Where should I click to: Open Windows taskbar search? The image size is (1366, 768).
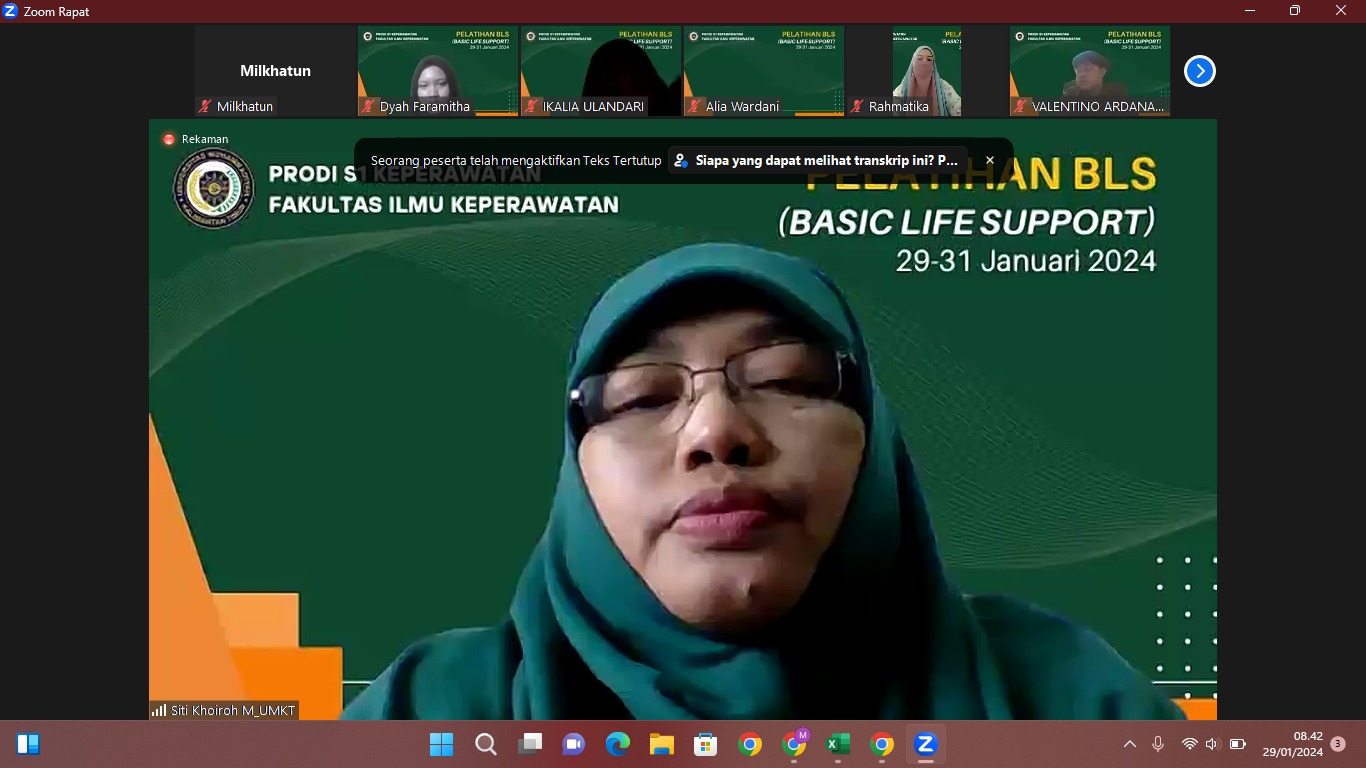(486, 744)
